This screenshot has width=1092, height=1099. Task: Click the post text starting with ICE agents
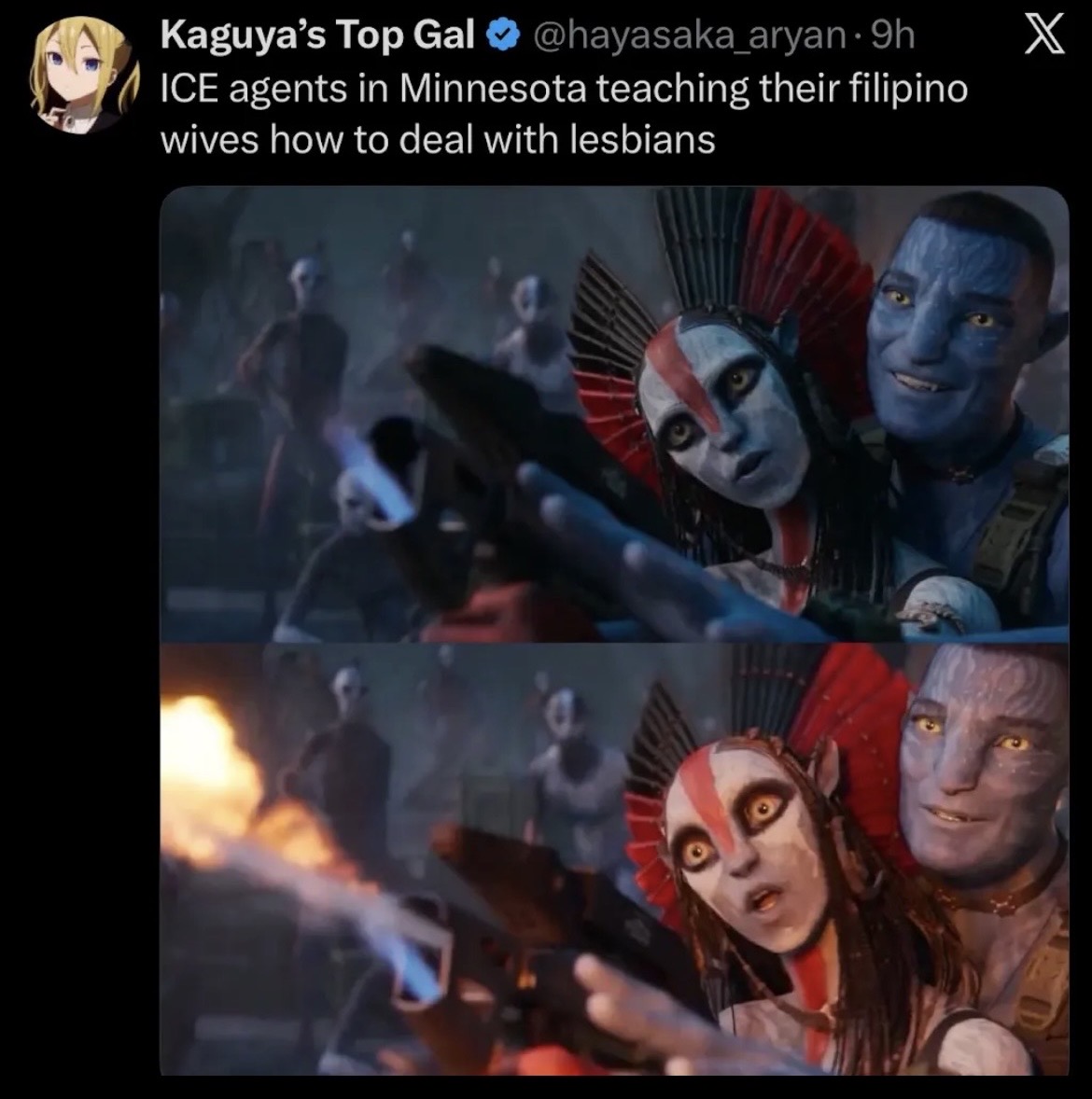point(564,114)
